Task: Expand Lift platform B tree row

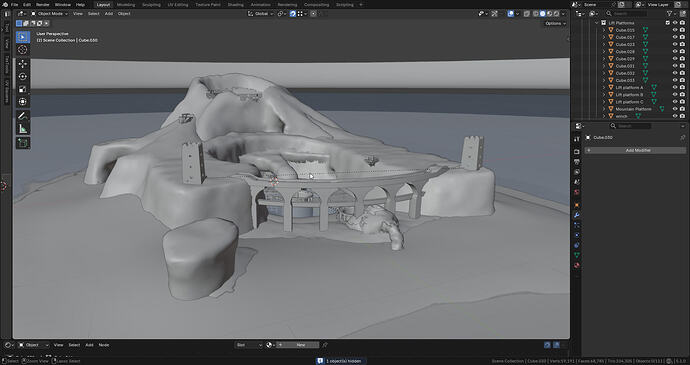Action: pos(604,95)
